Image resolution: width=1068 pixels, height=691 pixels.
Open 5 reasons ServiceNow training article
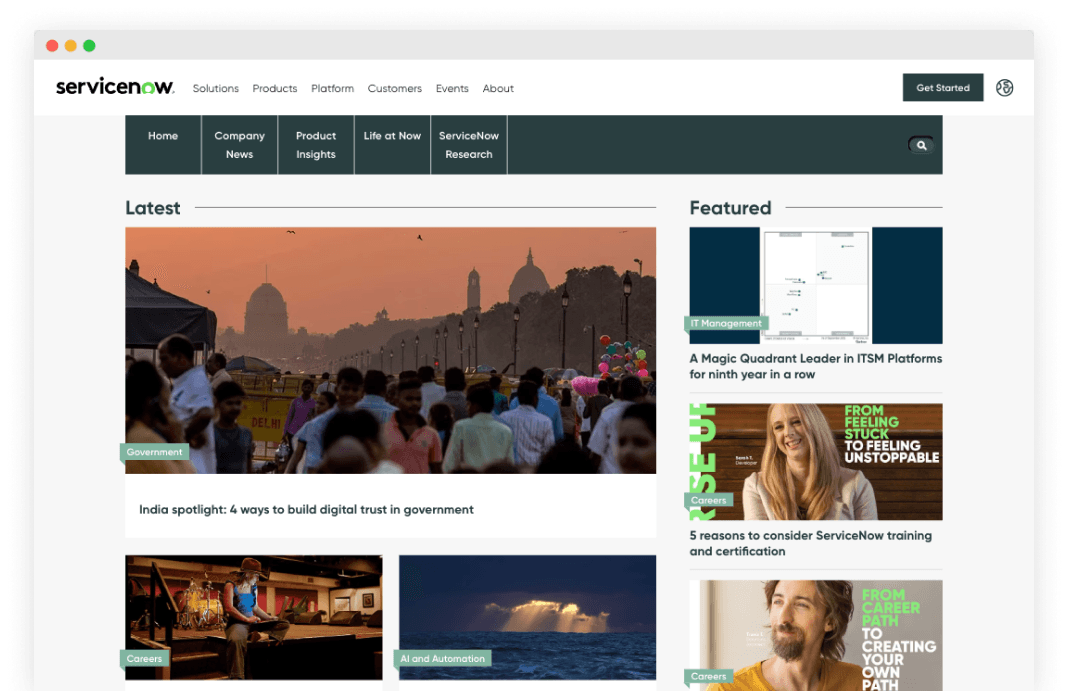point(811,543)
